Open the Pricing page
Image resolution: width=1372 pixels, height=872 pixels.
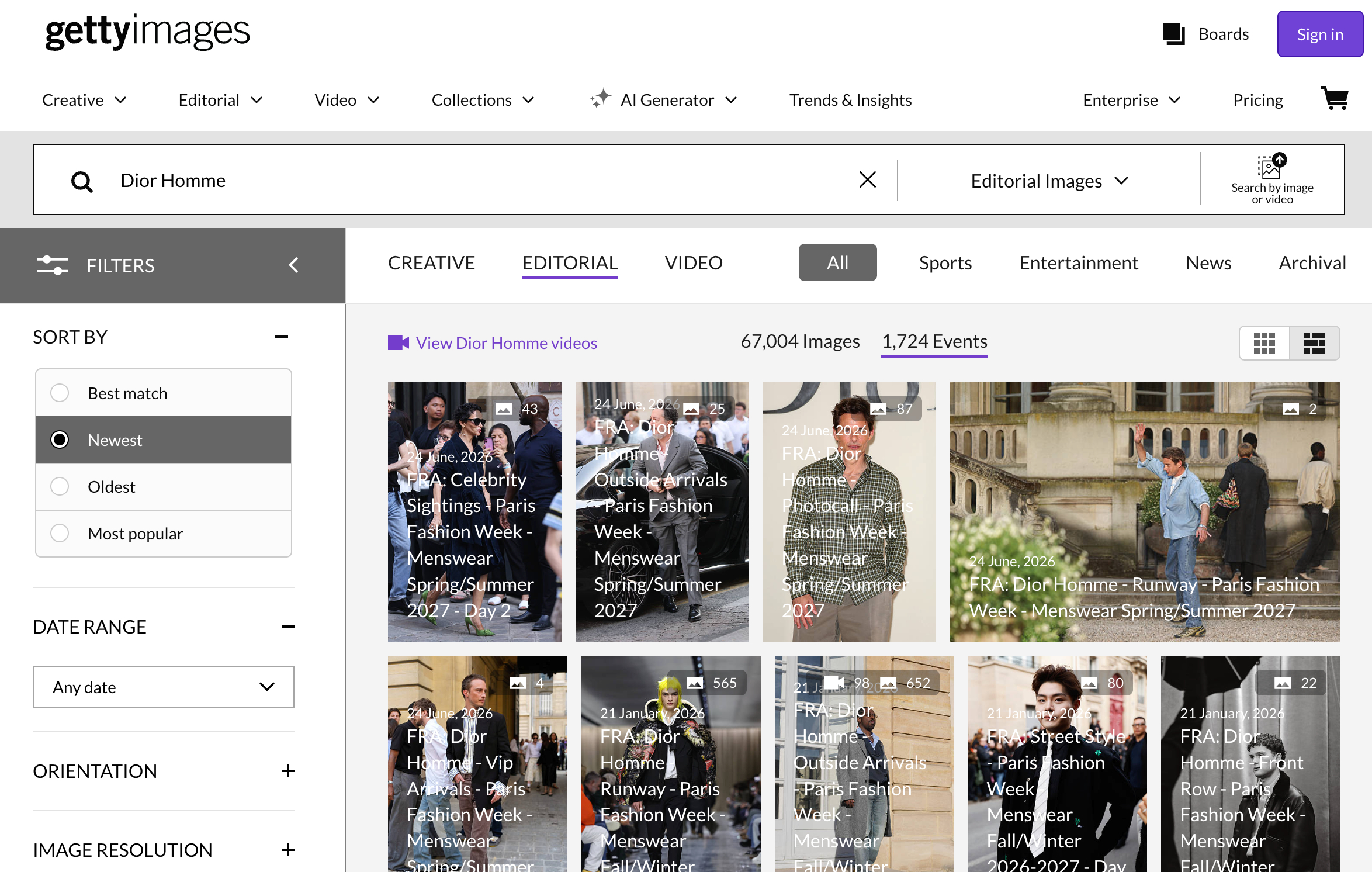[1257, 100]
